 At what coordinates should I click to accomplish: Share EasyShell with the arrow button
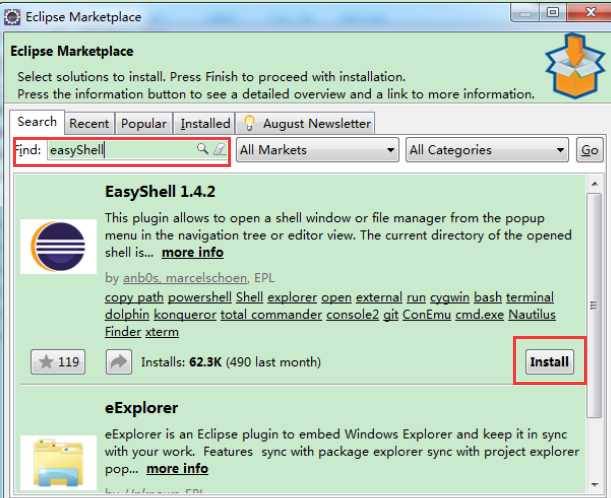click(x=119, y=362)
